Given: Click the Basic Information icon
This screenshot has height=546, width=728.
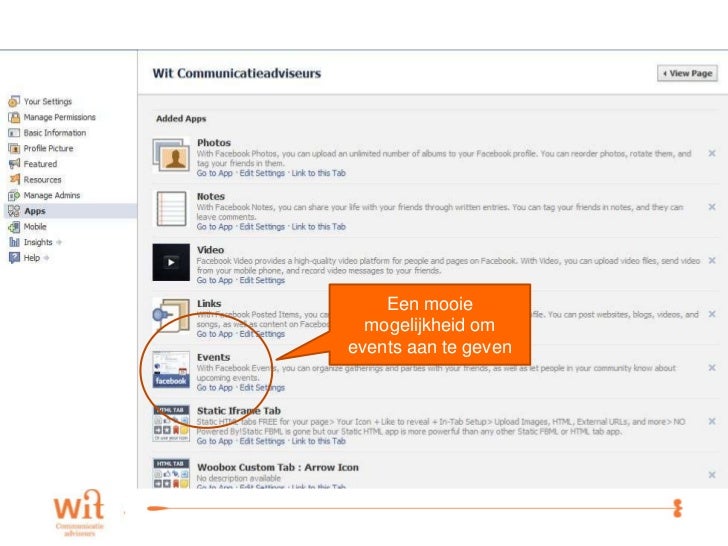Looking at the screenshot, I should [x=14, y=133].
